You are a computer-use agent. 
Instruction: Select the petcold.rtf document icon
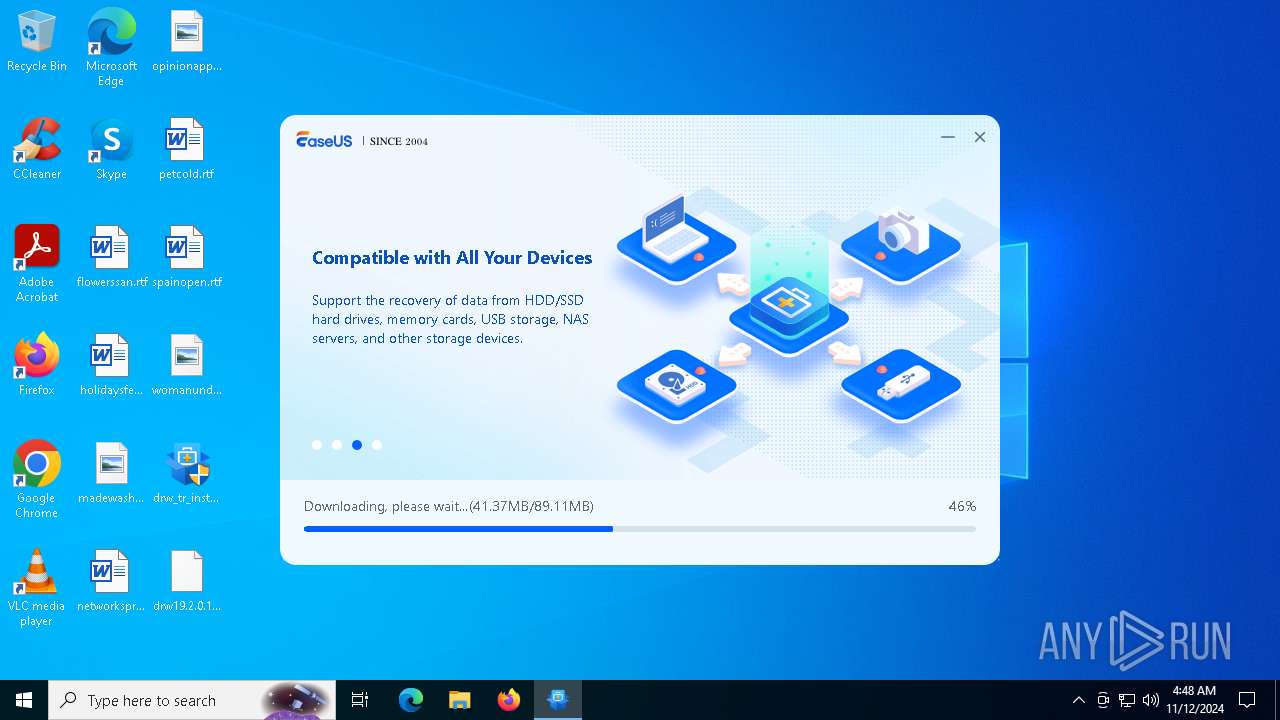coord(187,150)
